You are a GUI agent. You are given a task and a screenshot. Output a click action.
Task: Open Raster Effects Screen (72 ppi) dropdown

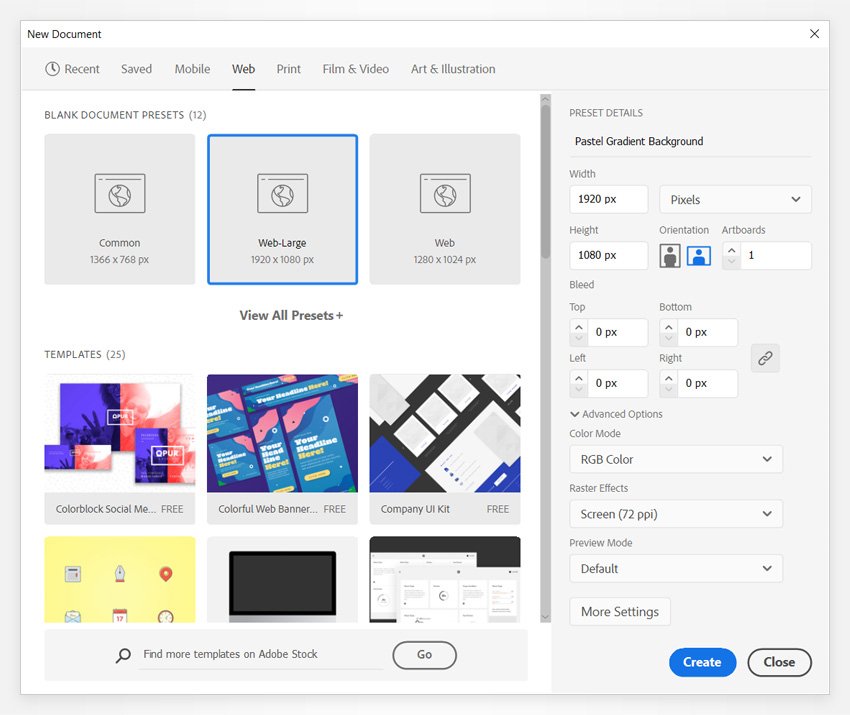[676, 514]
